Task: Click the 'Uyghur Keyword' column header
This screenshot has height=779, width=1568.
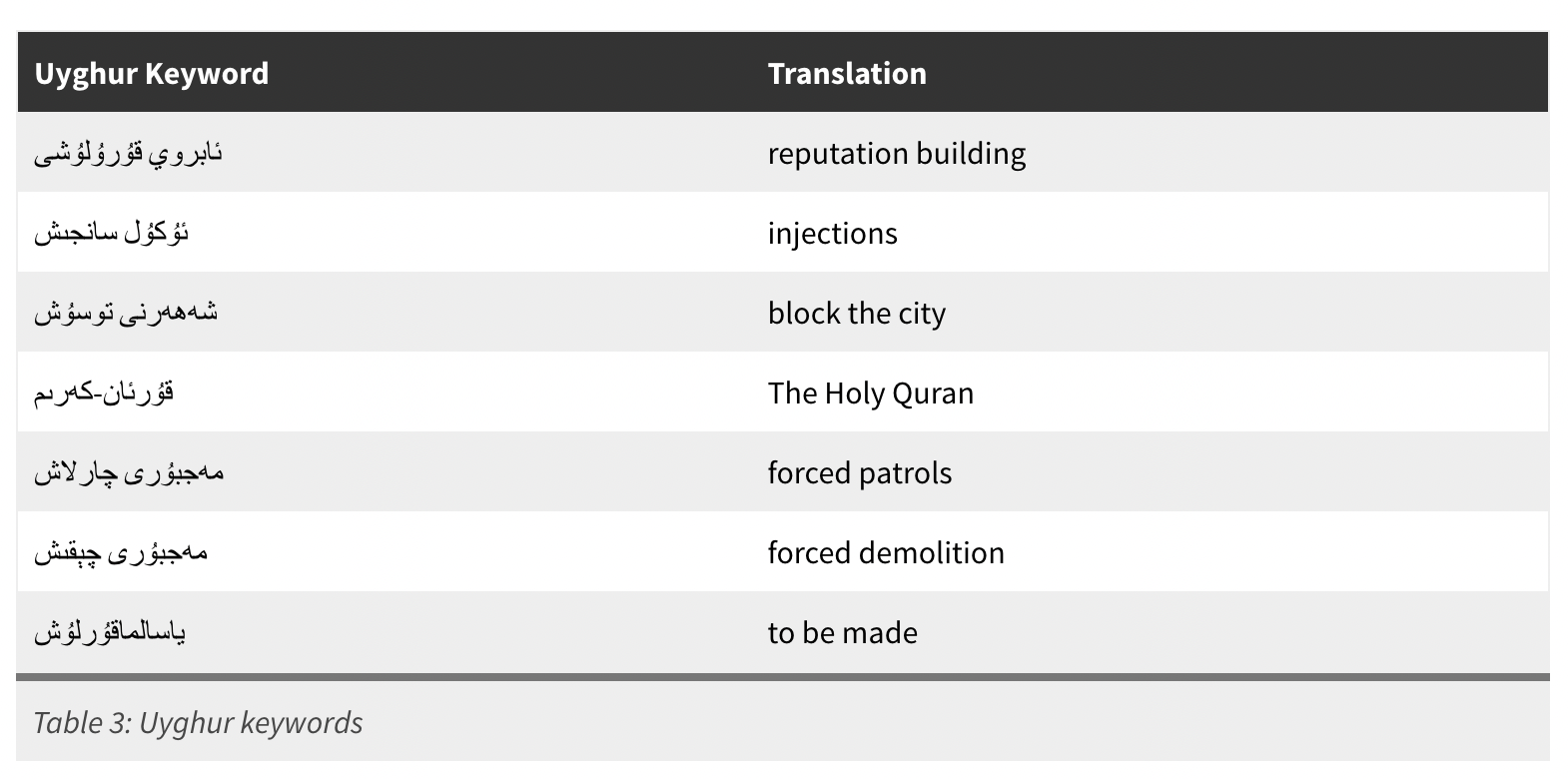Action: click(x=152, y=73)
